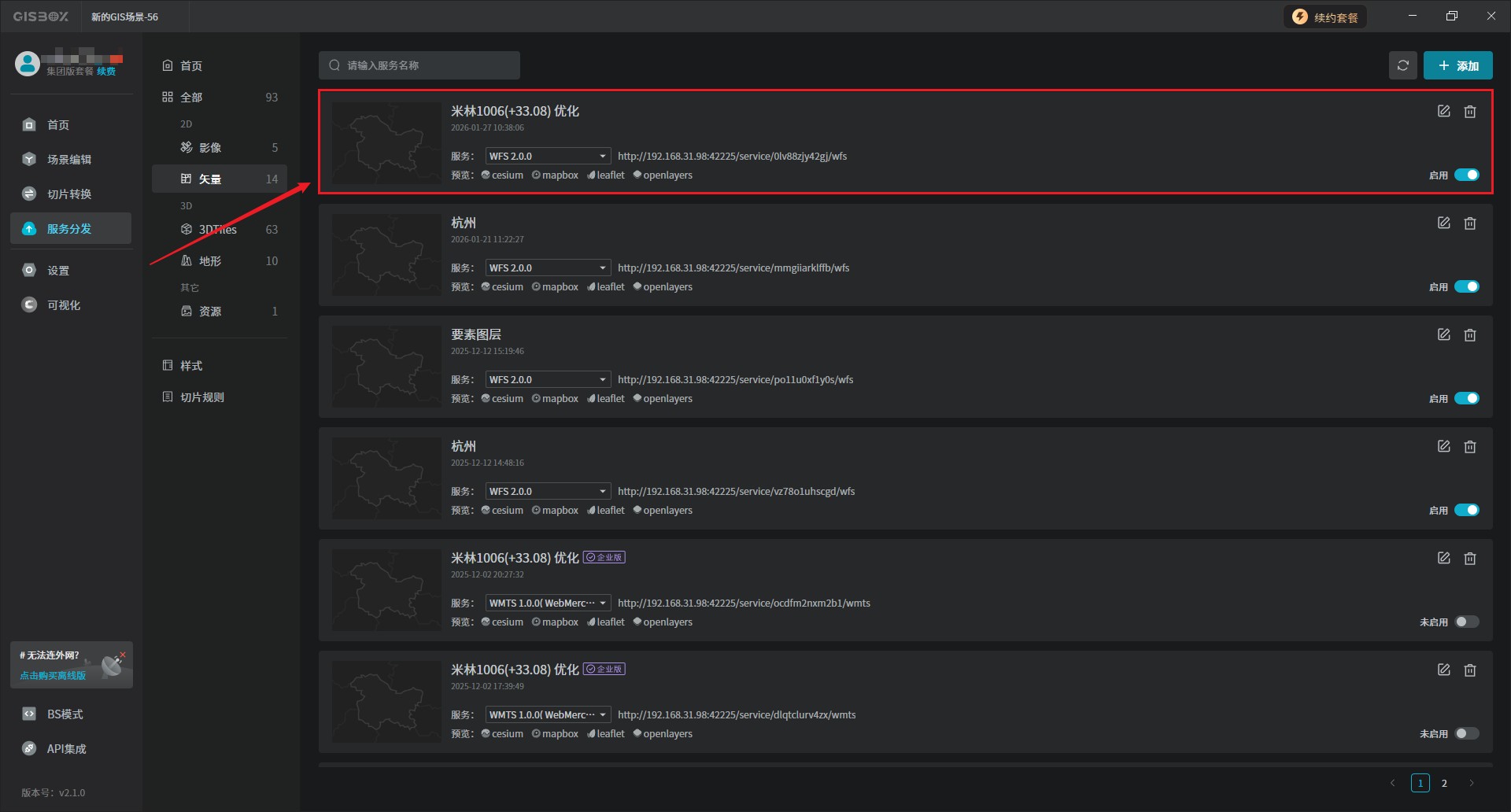The image size is (1511, 812).
Task: Turn off the 要素图层 enable switch
Action: pos(1466,399)
